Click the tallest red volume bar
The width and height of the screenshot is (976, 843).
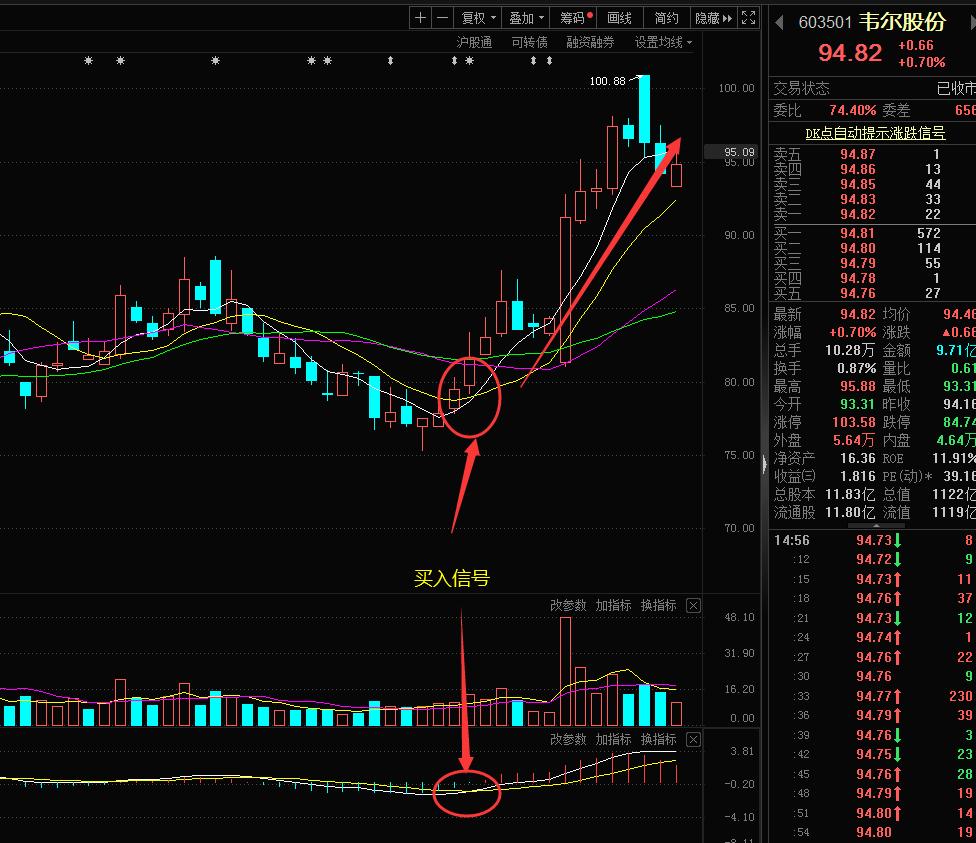point(565,671)
